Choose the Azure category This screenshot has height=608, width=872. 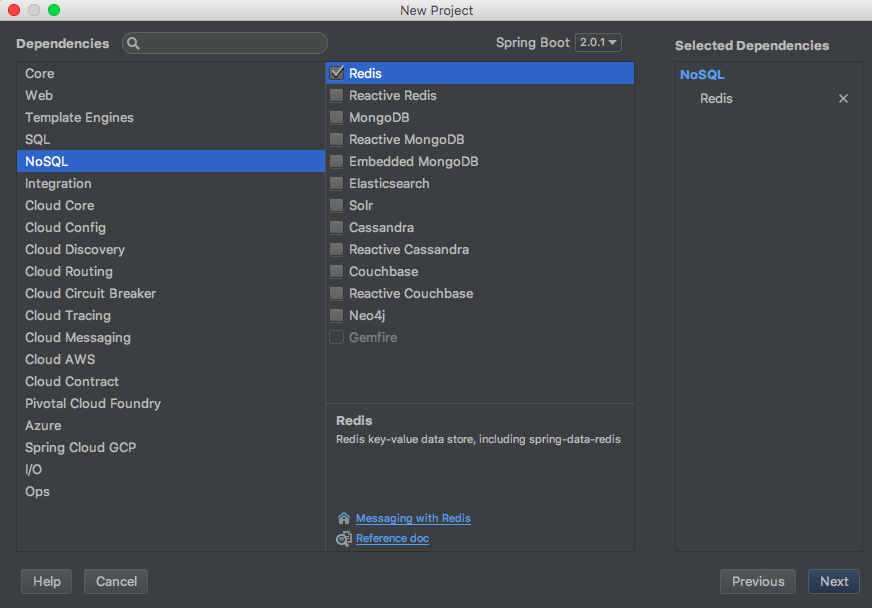(x=171, y=425)
